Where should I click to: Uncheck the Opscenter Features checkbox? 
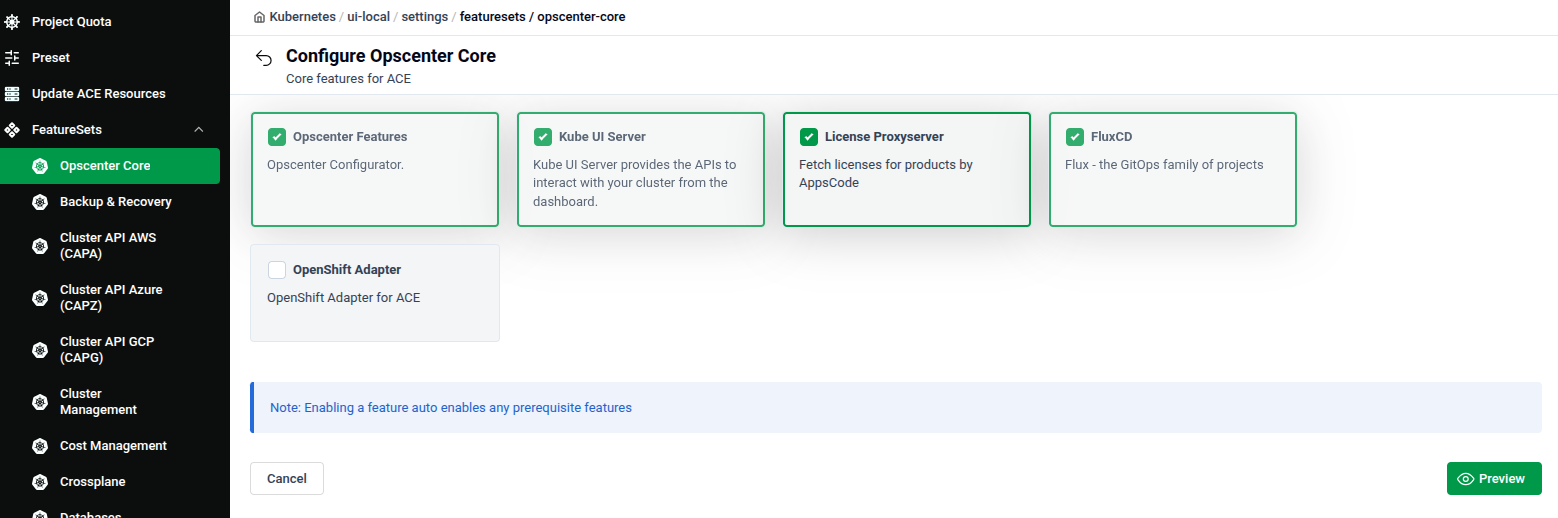[277, 137]
